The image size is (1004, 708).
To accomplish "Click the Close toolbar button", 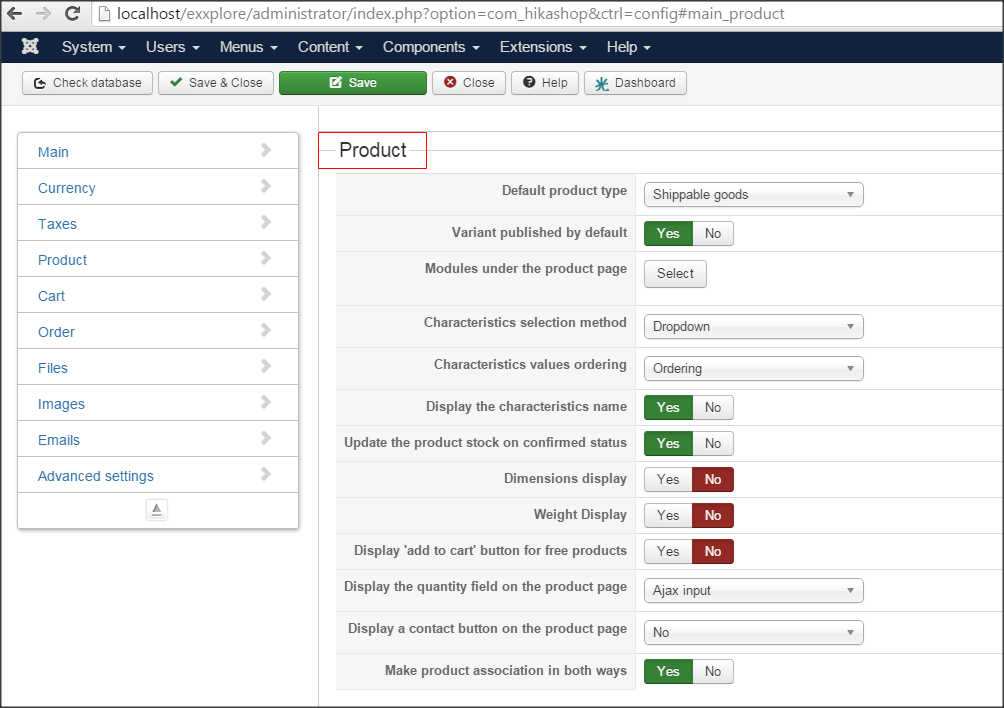I will [469, 83].
